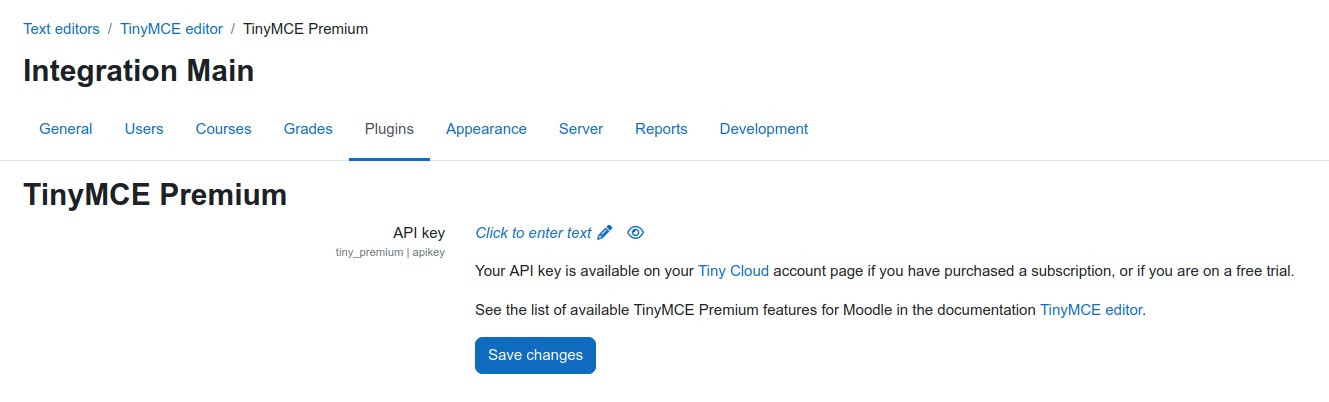Go to TinyMCE editor breadcrumb link
The width and height of the screenshot is (1329, 402).
(171, 29)
